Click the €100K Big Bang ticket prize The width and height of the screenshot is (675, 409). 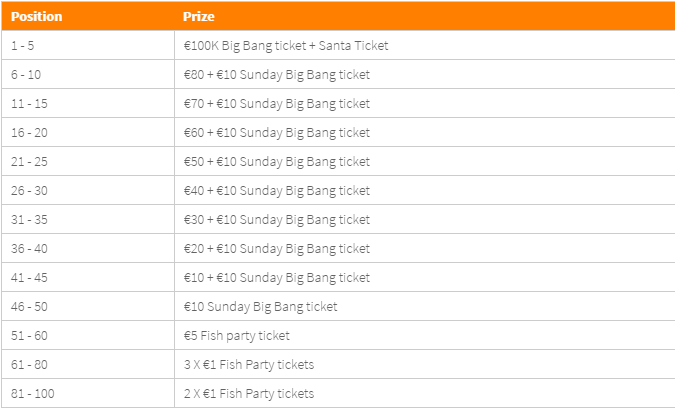pyautogui.click(x=286, y=45)
